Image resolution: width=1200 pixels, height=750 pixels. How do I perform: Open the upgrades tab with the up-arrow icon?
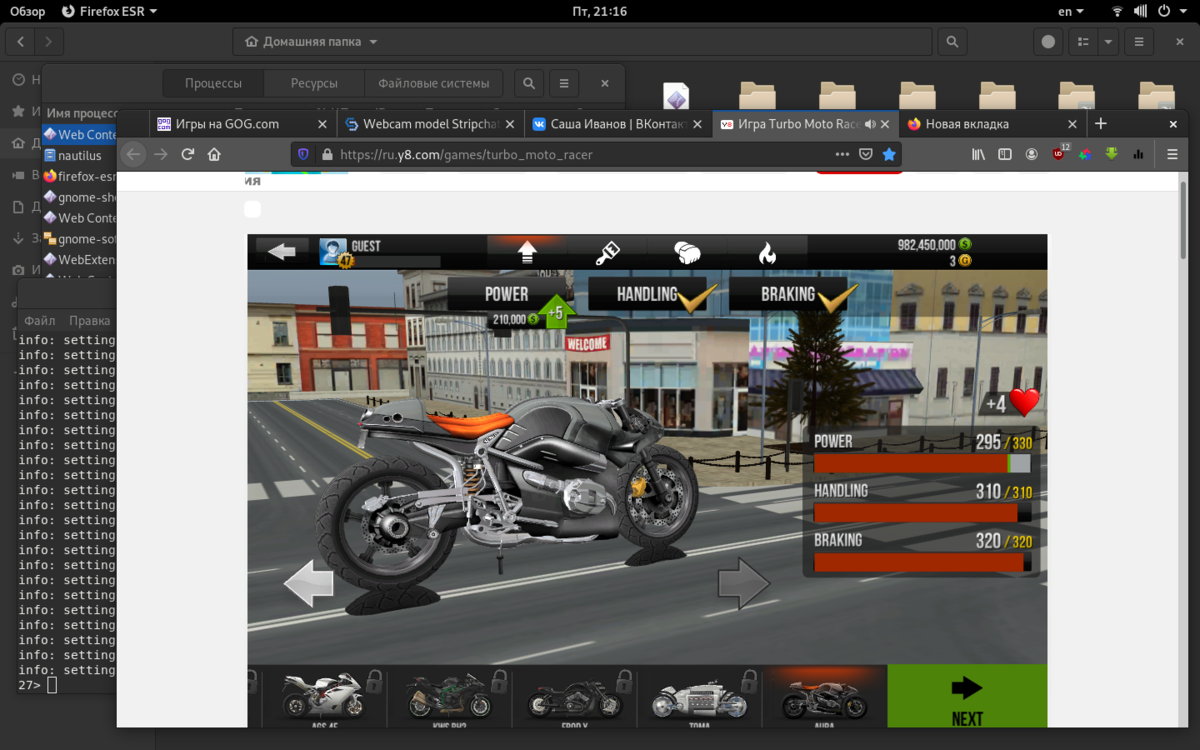(x=527, y=252)
